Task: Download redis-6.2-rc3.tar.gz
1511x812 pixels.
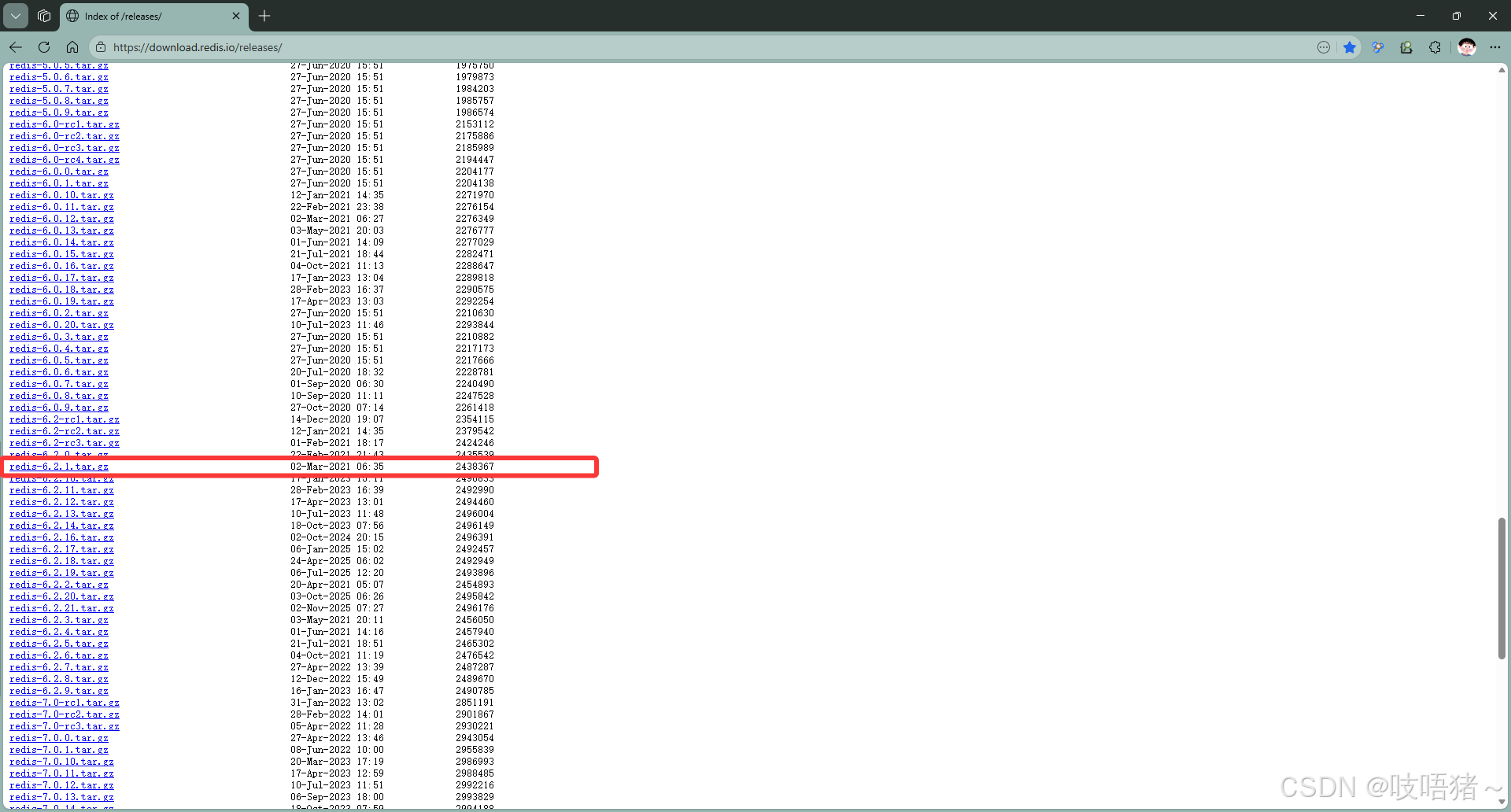Action: (65, 443)
